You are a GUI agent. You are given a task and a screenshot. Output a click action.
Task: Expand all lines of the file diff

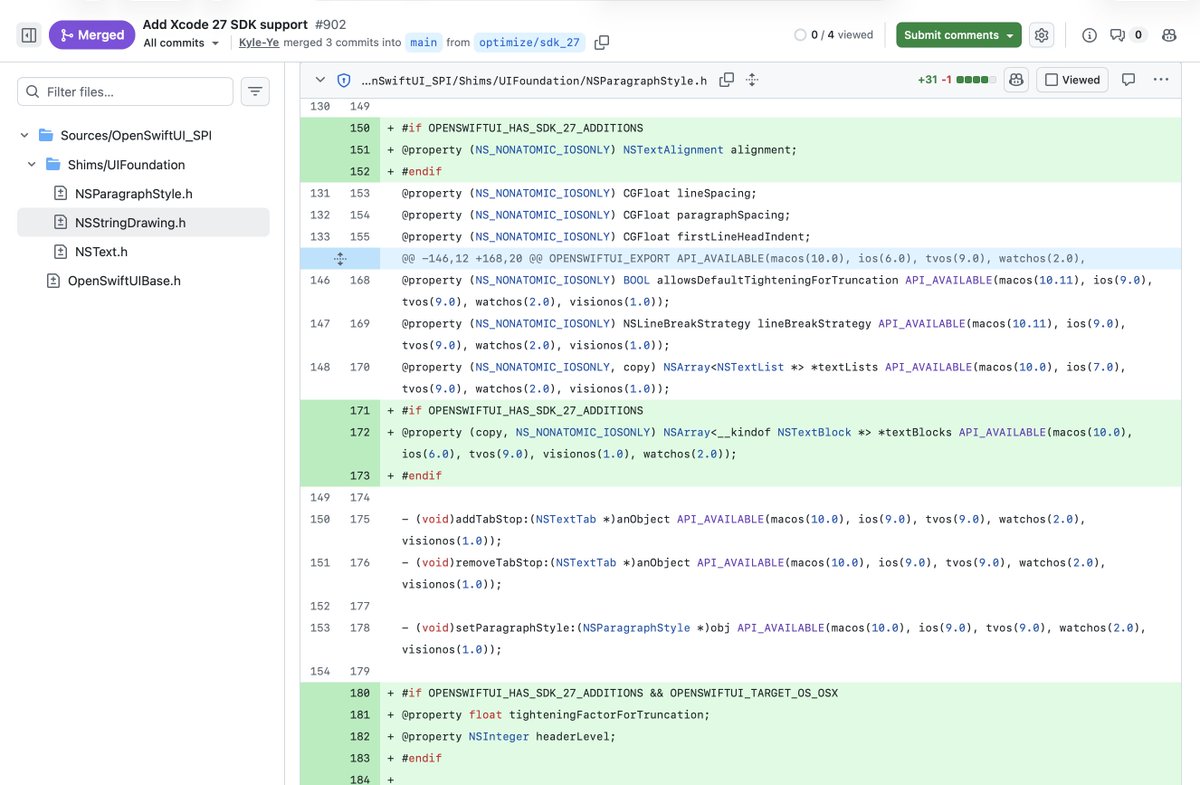pos(752,80)
